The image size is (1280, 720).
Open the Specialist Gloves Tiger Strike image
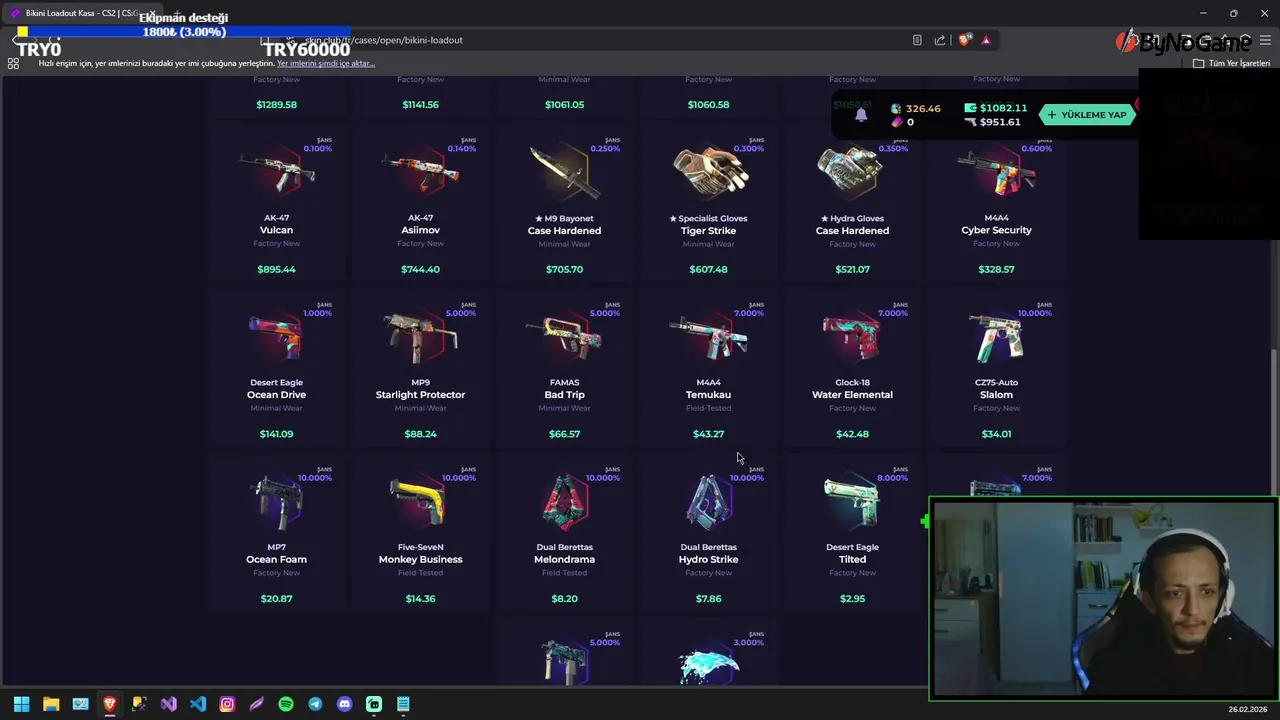[x=709, y=172]
